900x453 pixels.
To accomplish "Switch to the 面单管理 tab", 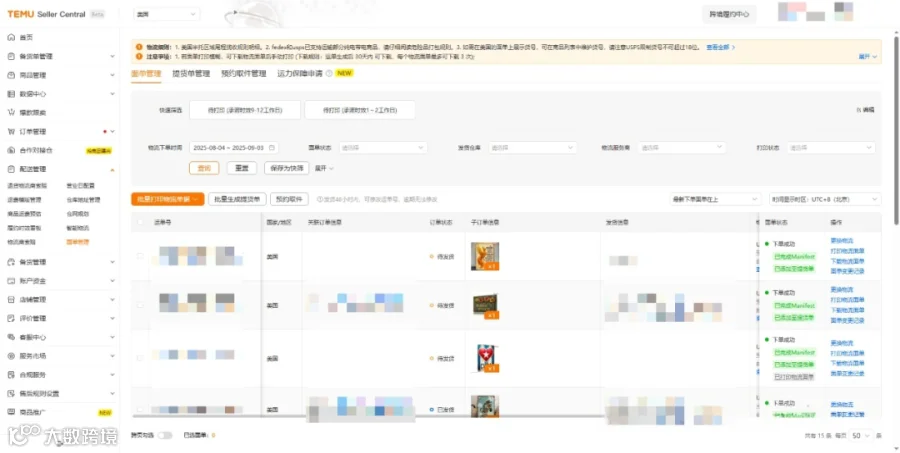I will (146, 73).
